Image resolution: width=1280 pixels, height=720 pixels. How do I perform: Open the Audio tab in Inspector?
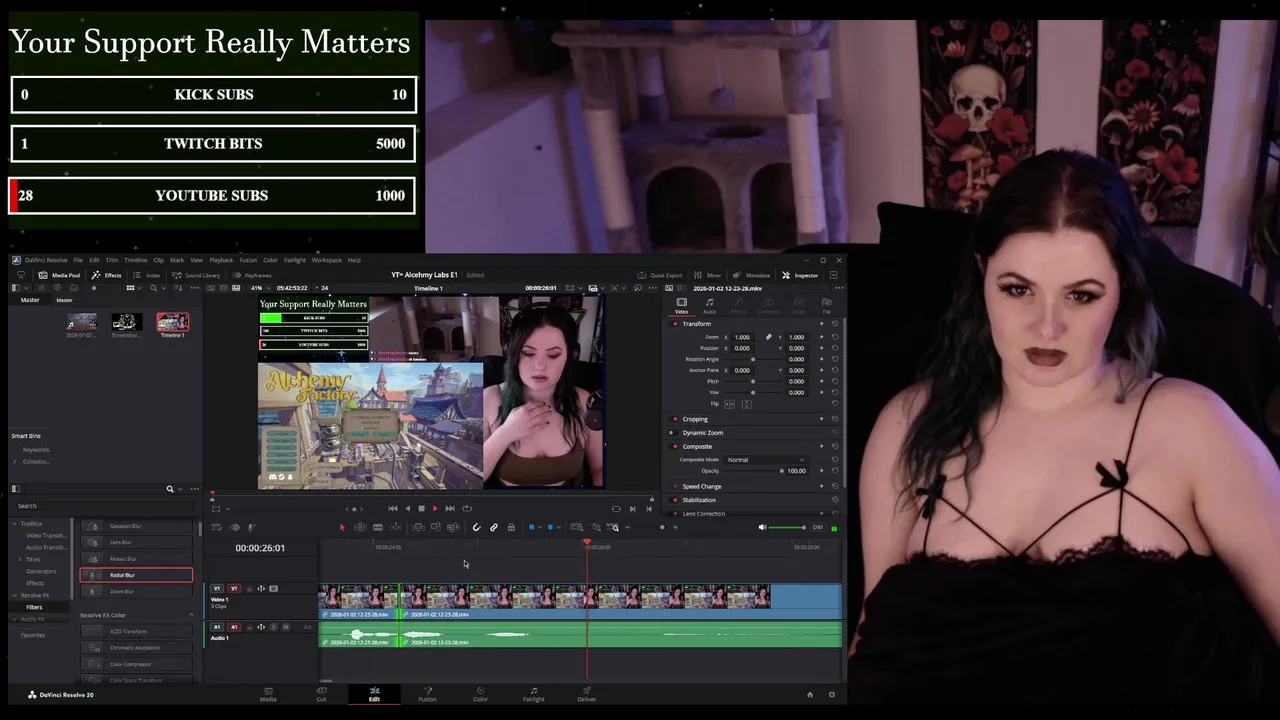[x=710, y=306]
